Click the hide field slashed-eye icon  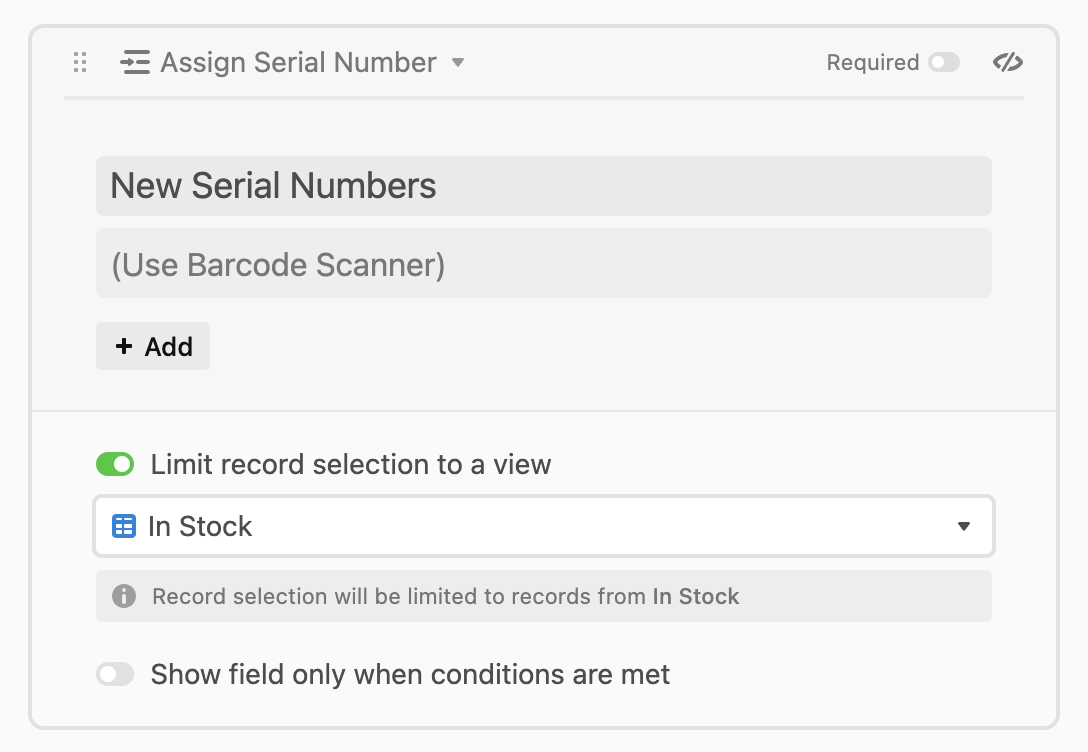[x=1008, y=62]
